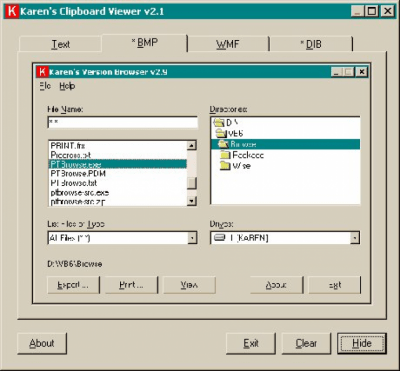
Task: Select the VB6 folder icon in Directories
Action: (221, 134)
